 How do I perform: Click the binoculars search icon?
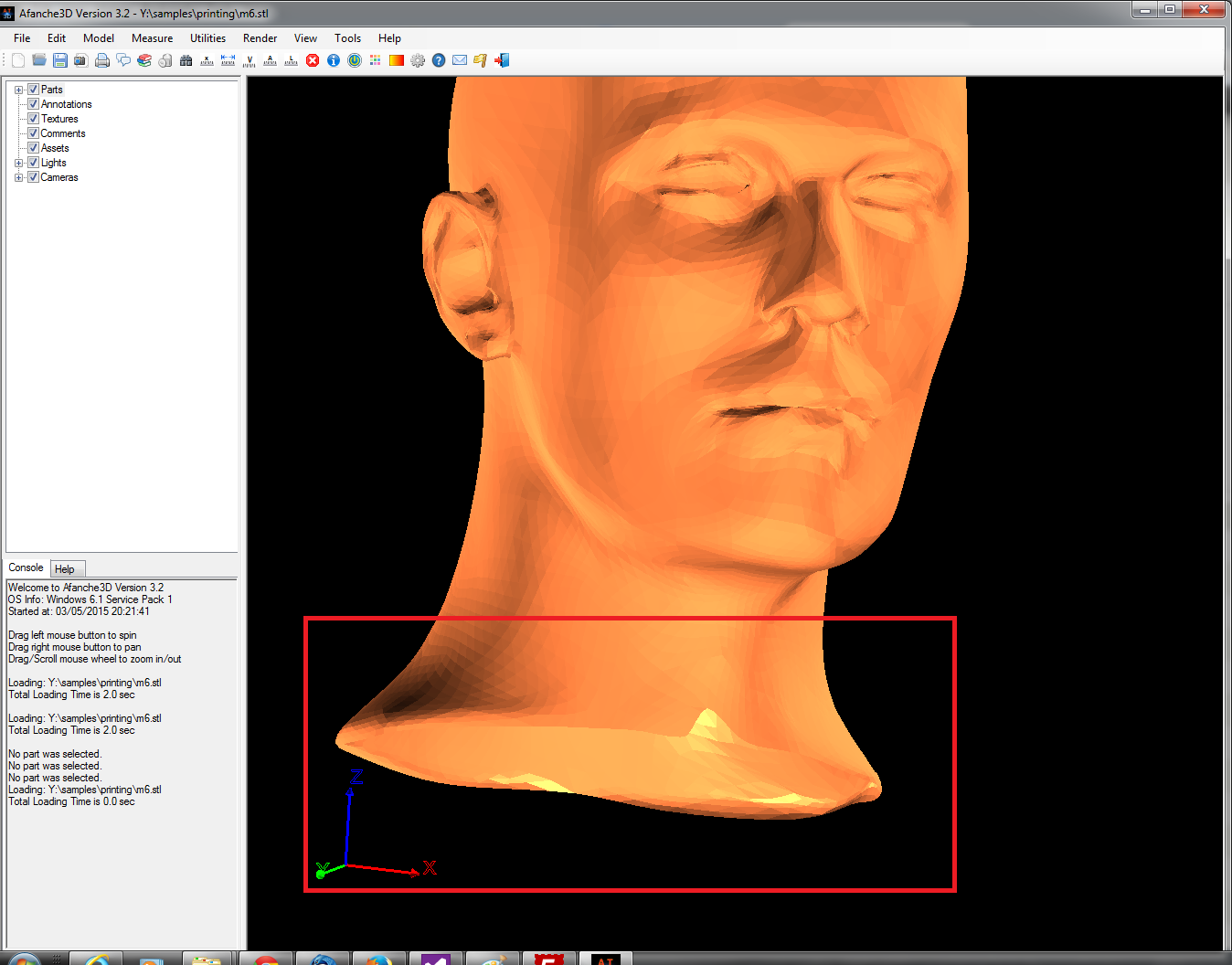point(186,60)
